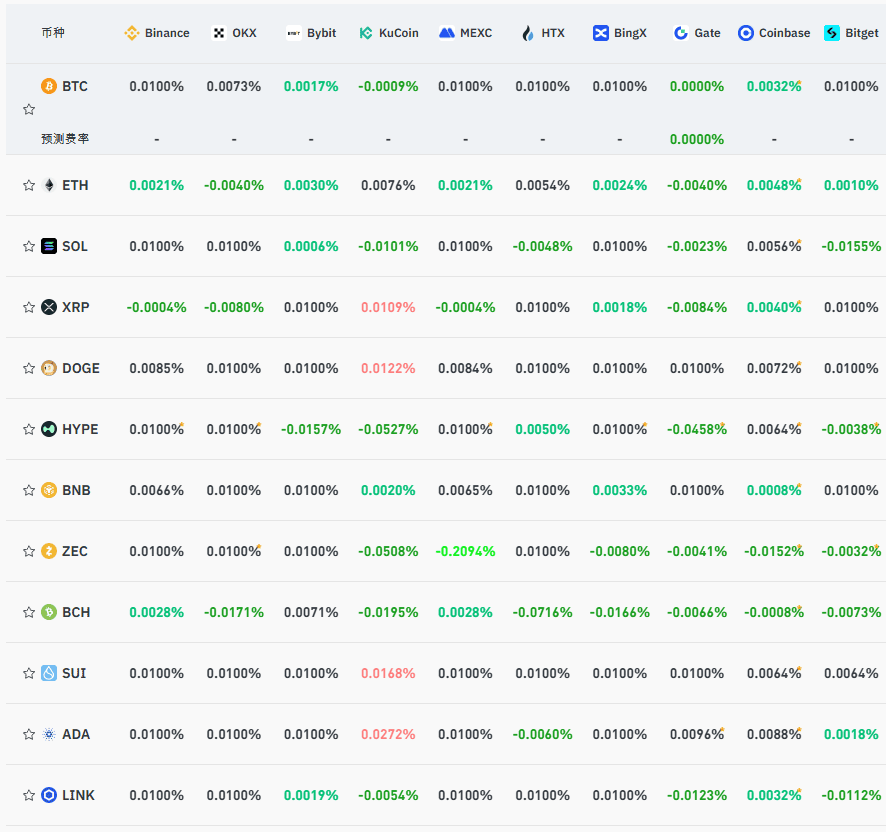The height and width of the screenshot is (832, 886).
Task: Click SOL Bitget rate -0.0155%
Action: 851,246
